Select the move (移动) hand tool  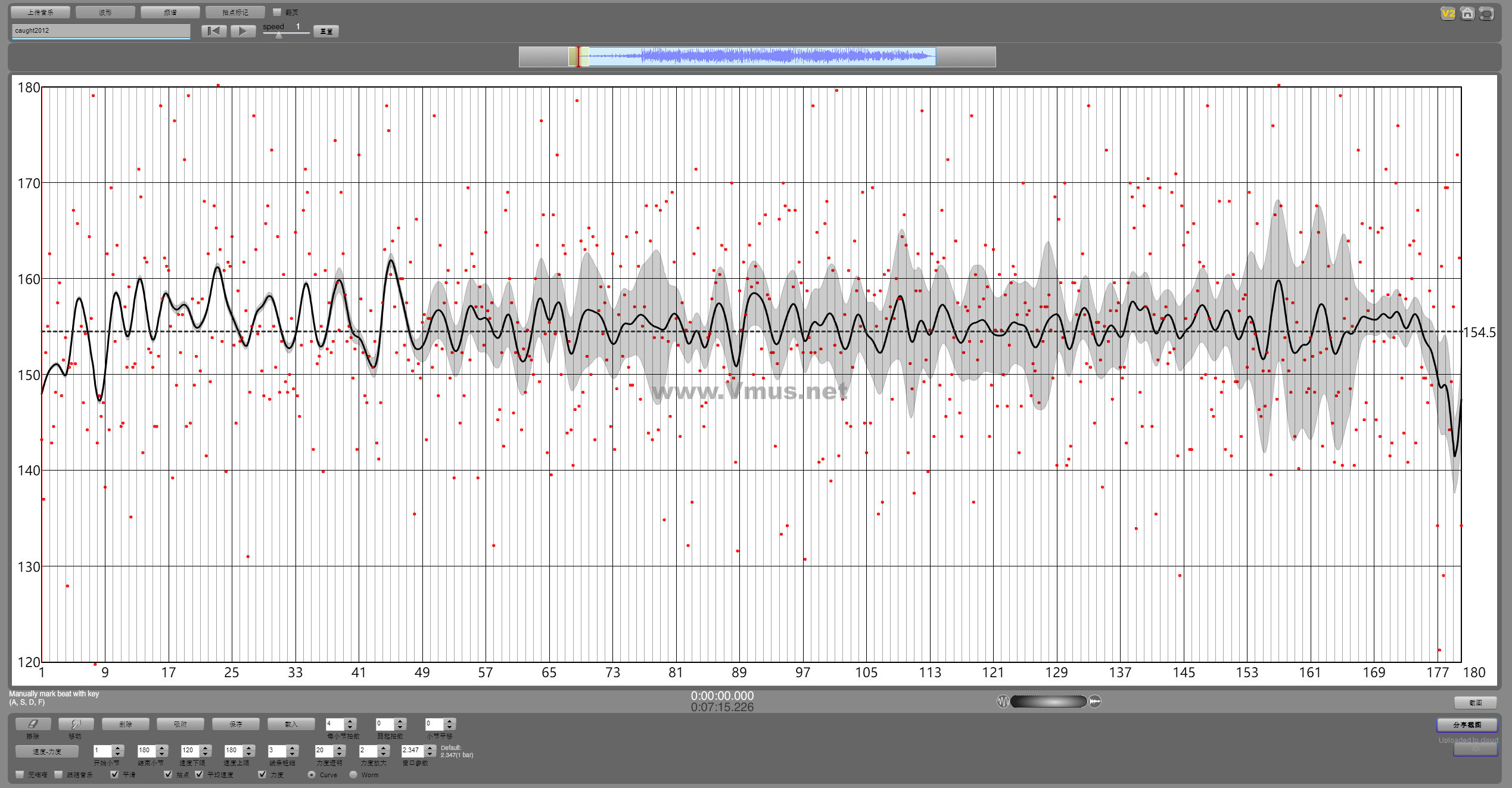pyautogui.click(x=76, y=724)
